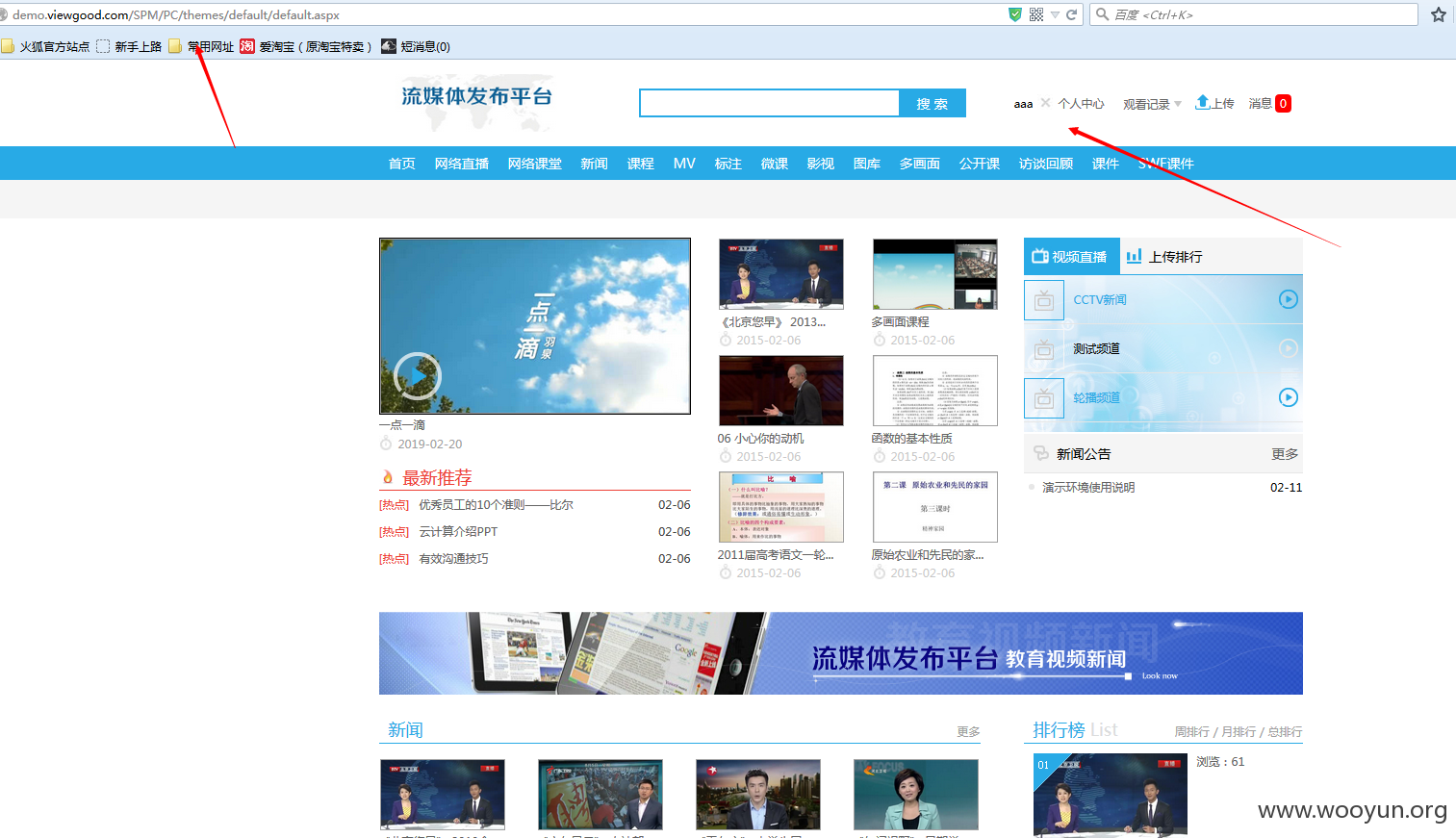Viewport: 1456px width, 838px height.
Task: Open 网络课堂 nav item
Action: click(x=535, y=164)
